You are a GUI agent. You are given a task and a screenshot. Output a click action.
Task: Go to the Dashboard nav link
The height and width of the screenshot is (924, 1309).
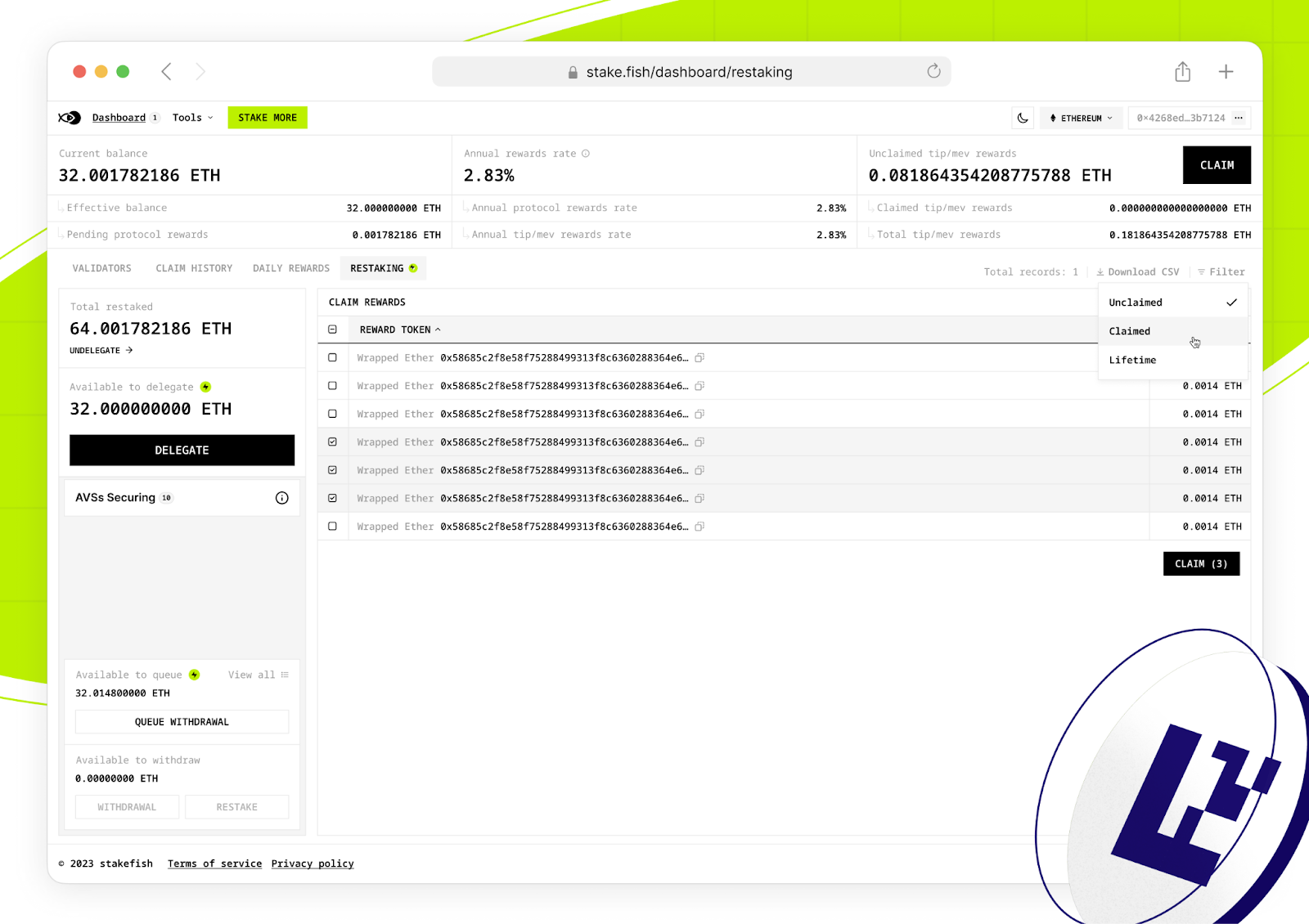119,118
